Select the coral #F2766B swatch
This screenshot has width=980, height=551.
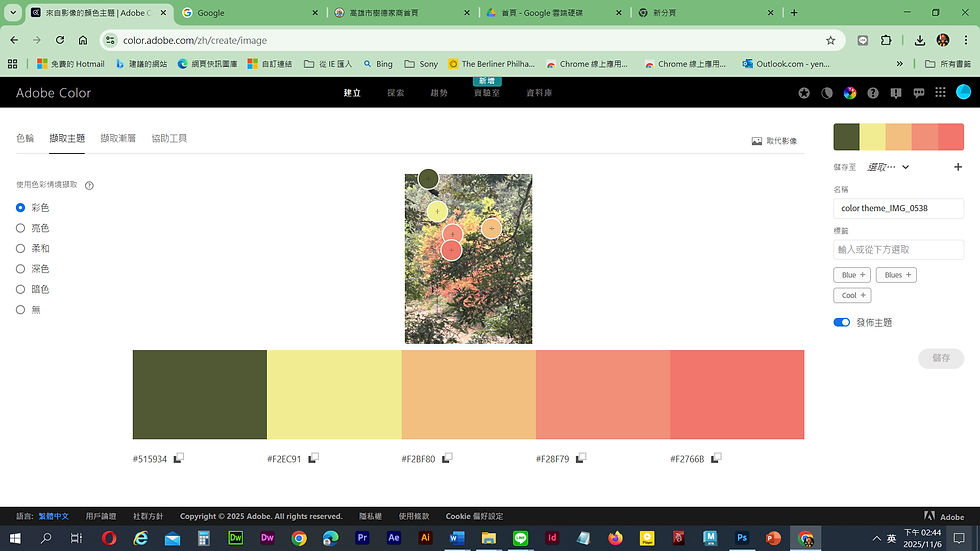pos(737,394)
